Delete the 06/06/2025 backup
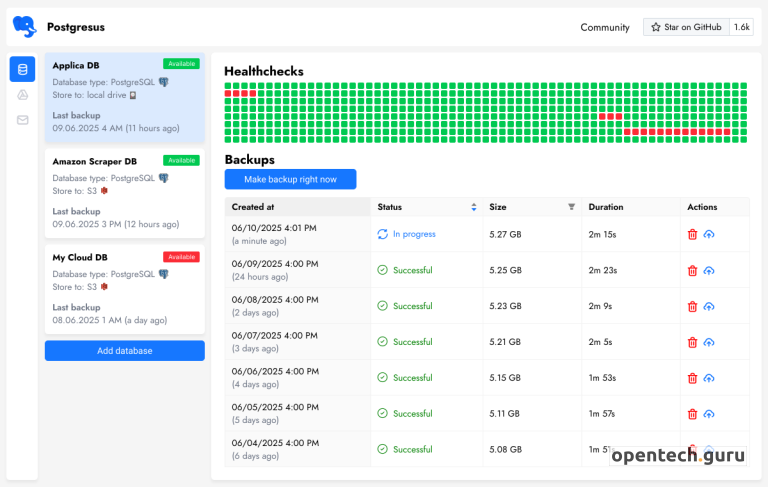 coord(692,378)
